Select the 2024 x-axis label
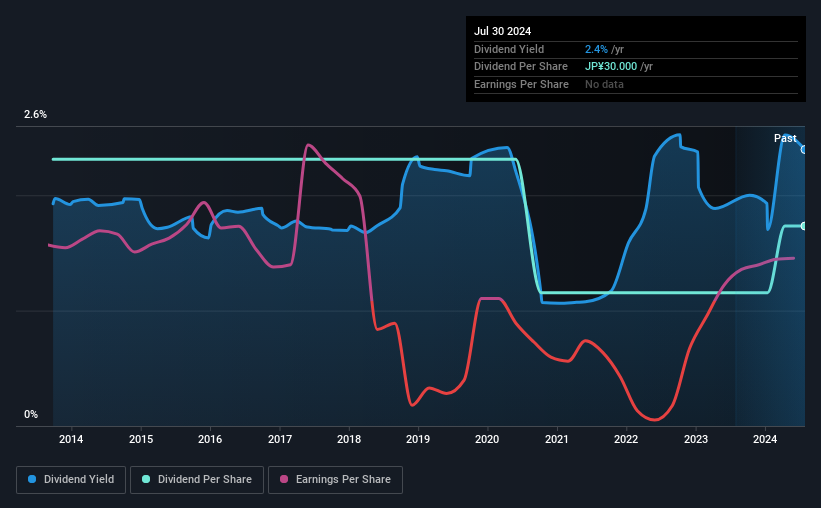The image size is (821, 508). (765, 439)
